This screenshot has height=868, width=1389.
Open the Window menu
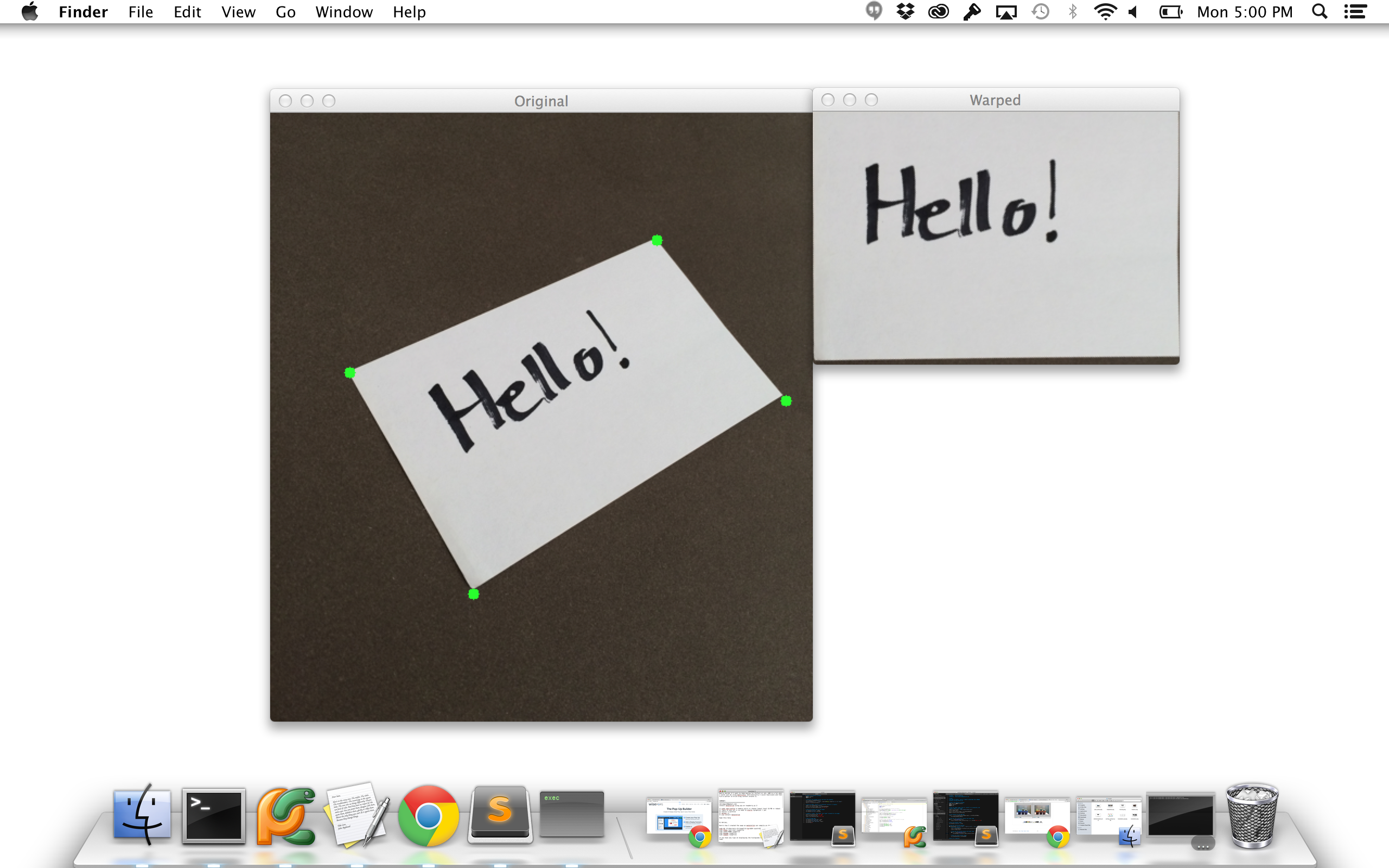344,11
